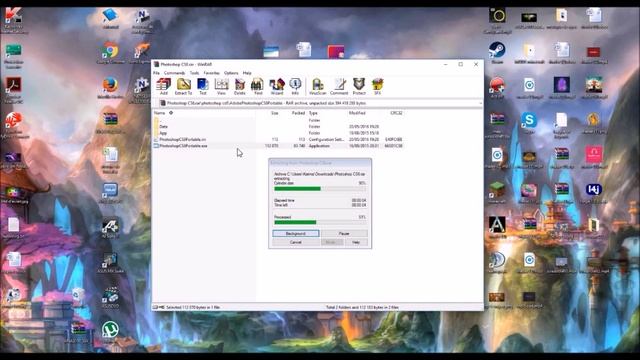Open the Help menu in WinRAR

(247, 73)
